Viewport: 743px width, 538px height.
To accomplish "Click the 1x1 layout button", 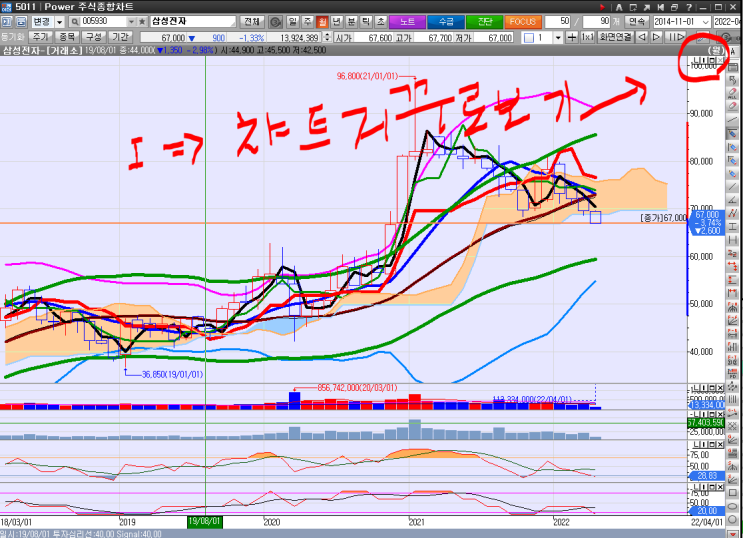I will click(x=588, y=37).
